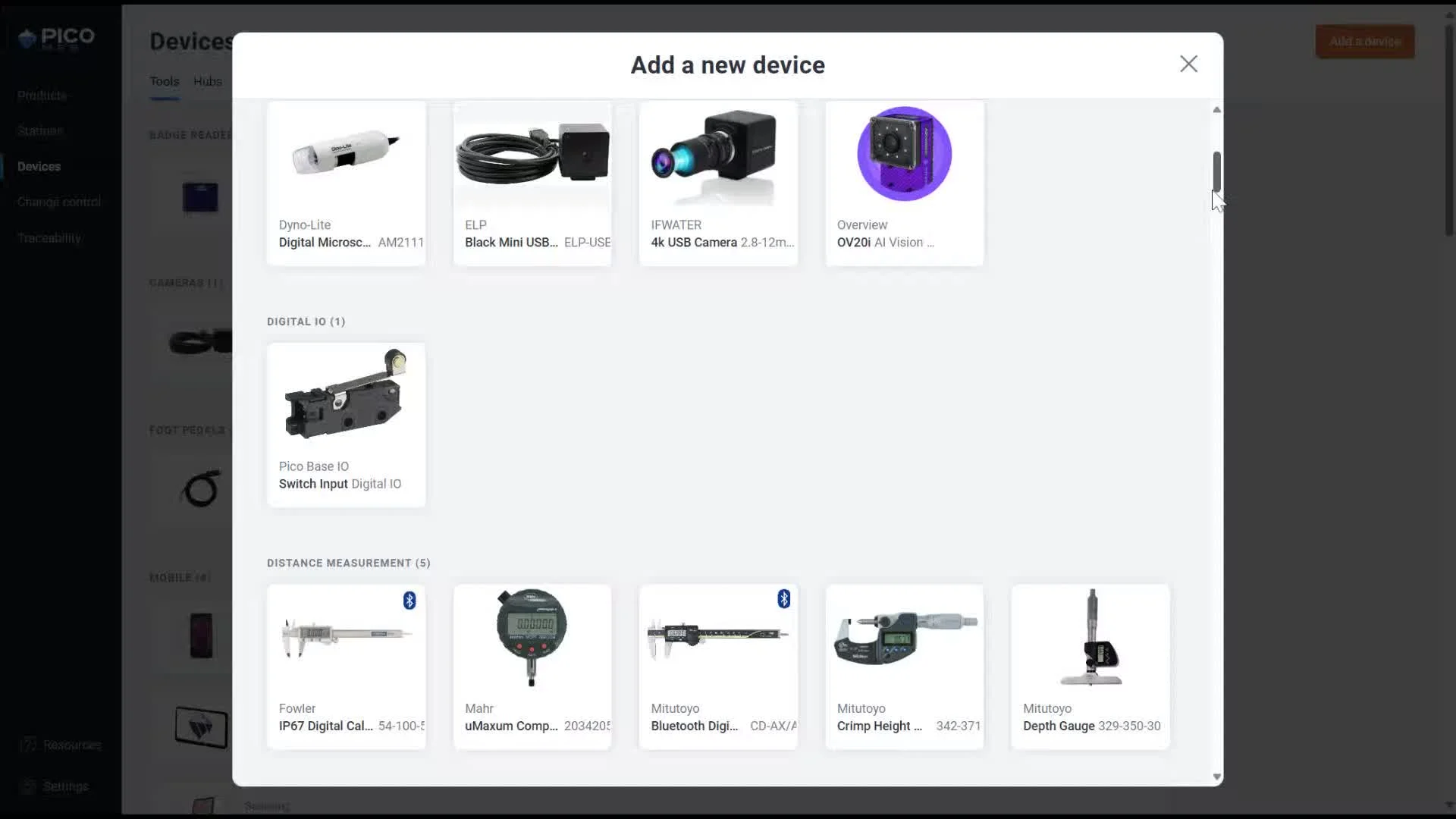Click the Digital Microscope model AM2111
Image resolution: width=1456 pixels, height=819 pixels.
(x=400, y=242)
